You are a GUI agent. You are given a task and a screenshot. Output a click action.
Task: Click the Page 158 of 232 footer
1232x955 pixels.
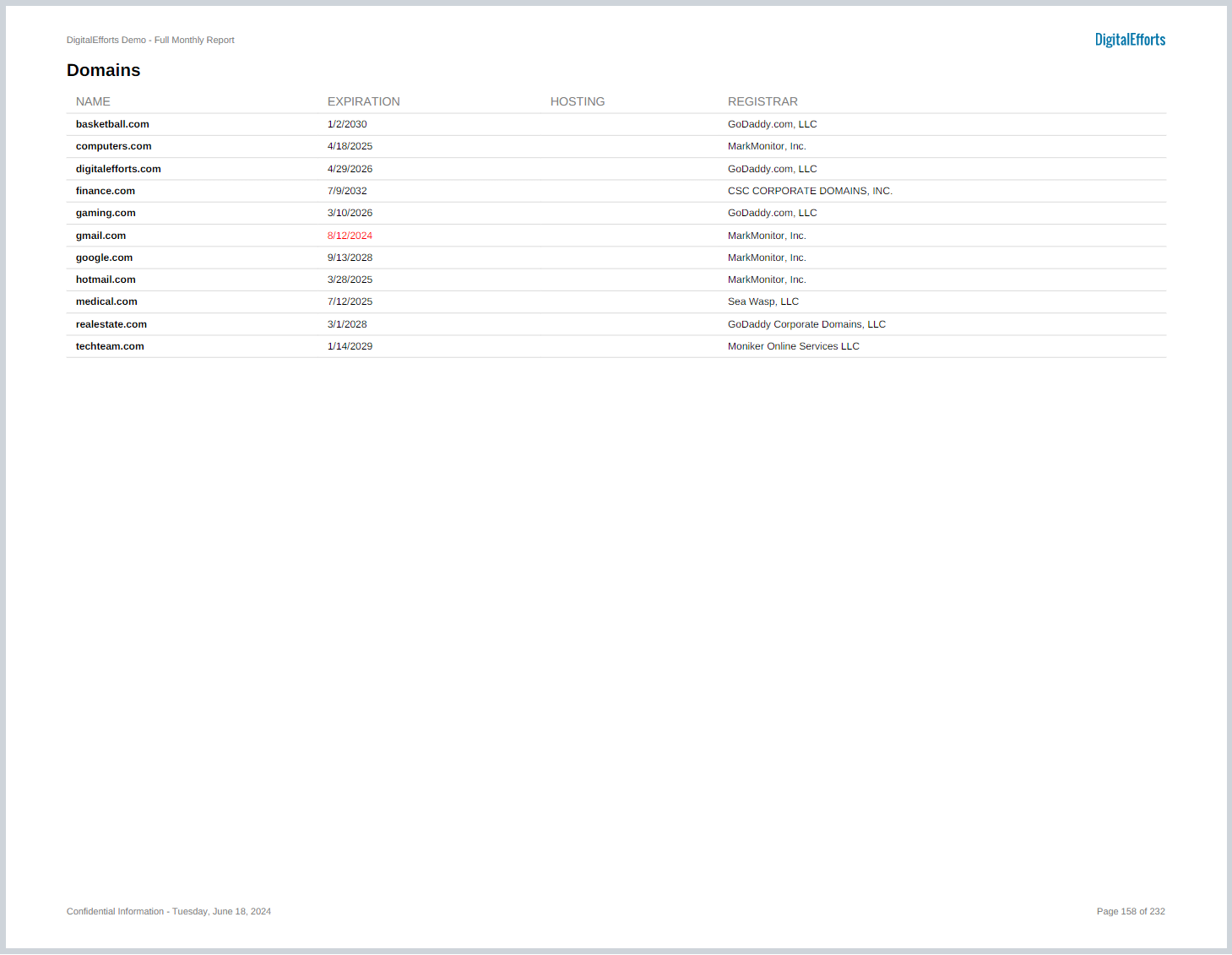[1131, 911]
